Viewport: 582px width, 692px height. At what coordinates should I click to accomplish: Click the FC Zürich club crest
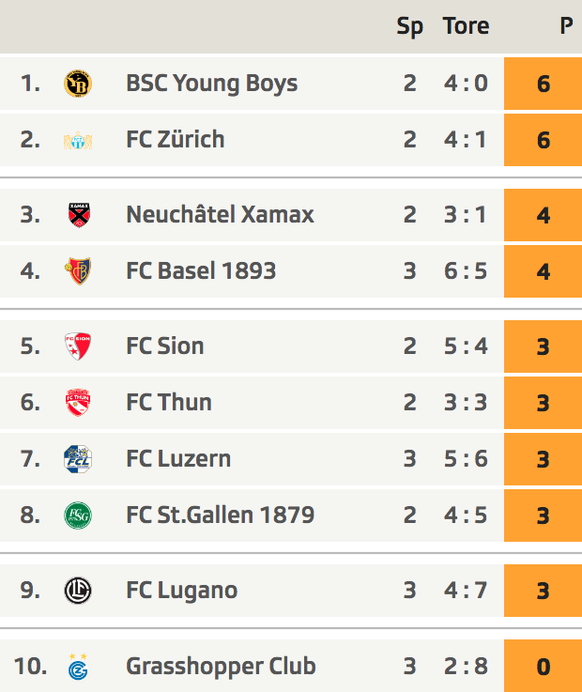78,140
